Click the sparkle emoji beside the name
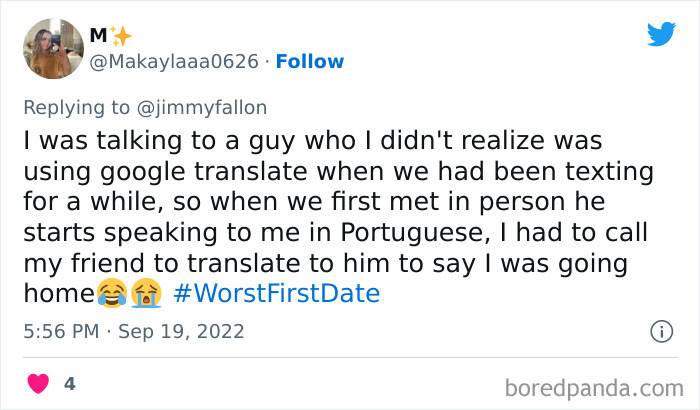700x410 pixels. click(x=121, y=36)
